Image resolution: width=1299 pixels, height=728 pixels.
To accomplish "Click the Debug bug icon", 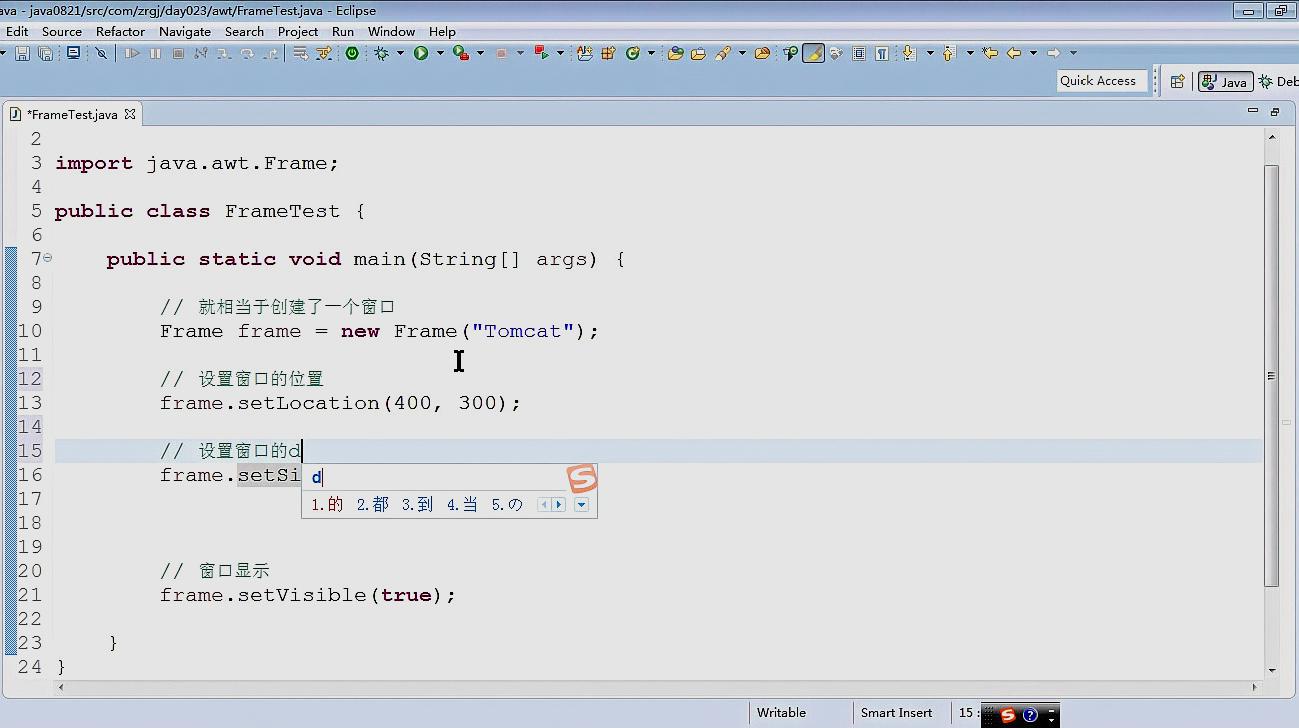I will [x=381, y=53].
